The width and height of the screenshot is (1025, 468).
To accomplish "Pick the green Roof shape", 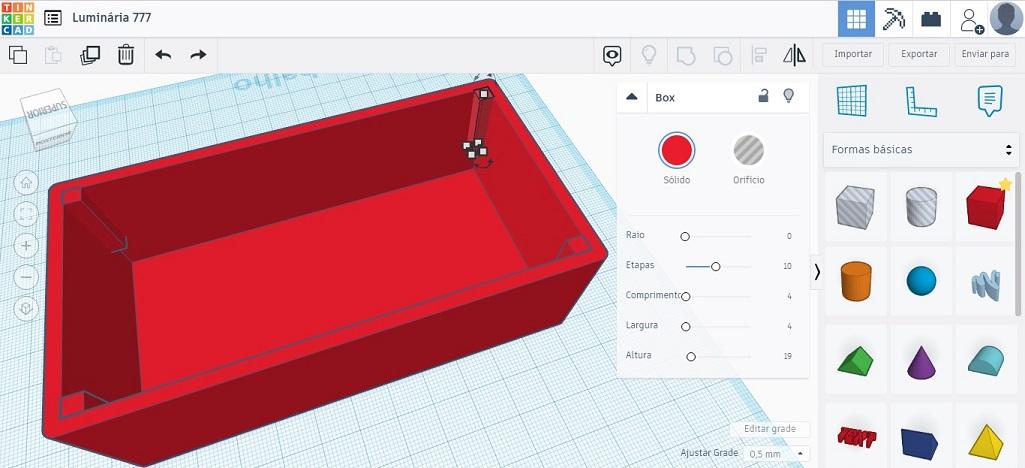I will click(855, 361).
